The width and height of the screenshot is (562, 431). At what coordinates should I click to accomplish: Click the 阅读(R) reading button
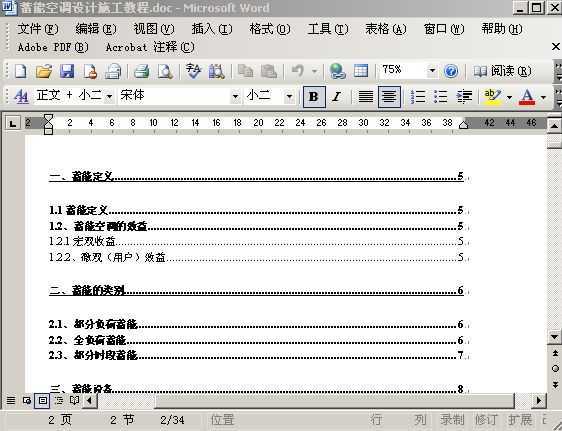(x=502, y=71)
